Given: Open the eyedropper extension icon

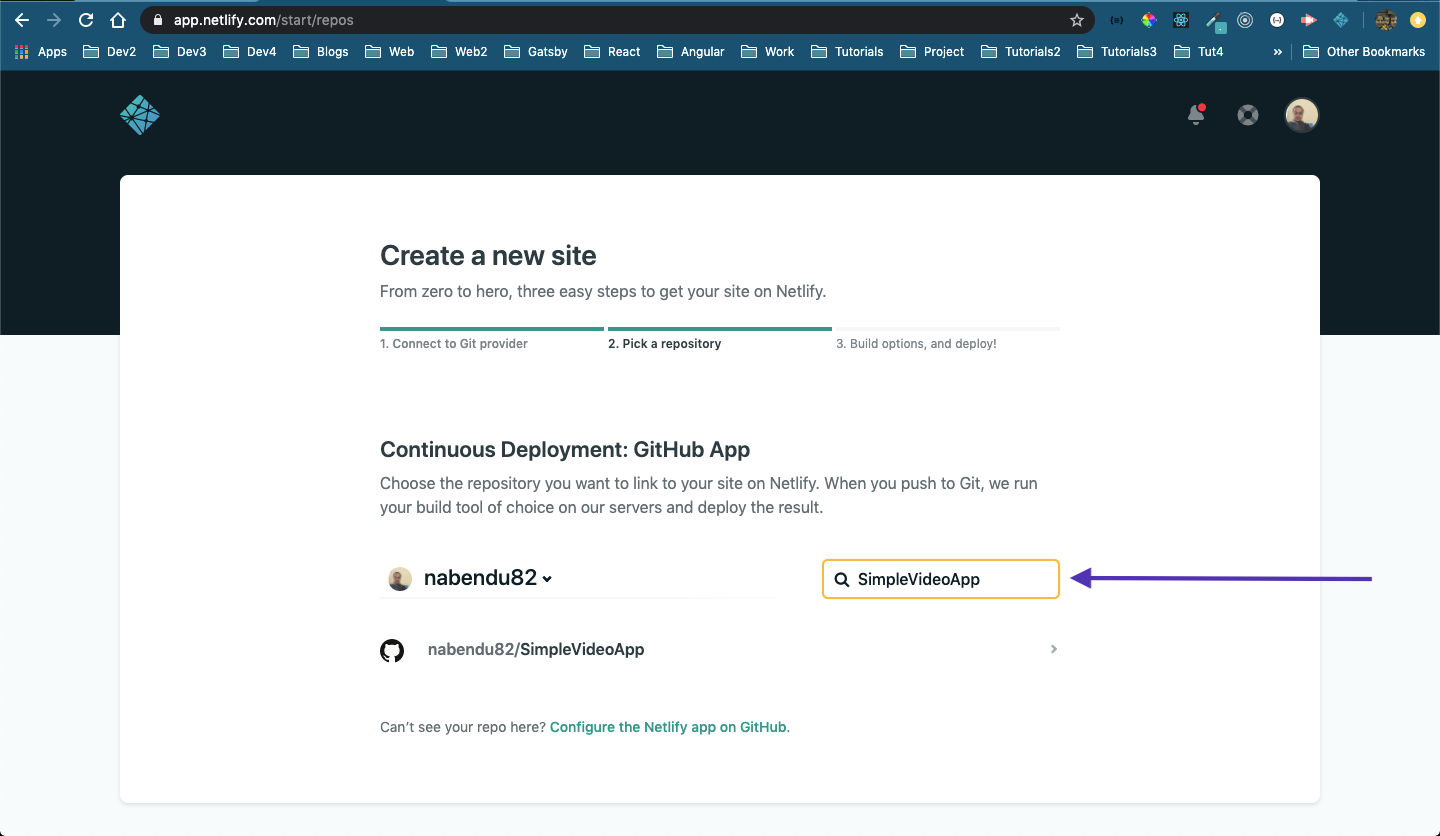Looking at the screenshot, I should point(1215,21).
